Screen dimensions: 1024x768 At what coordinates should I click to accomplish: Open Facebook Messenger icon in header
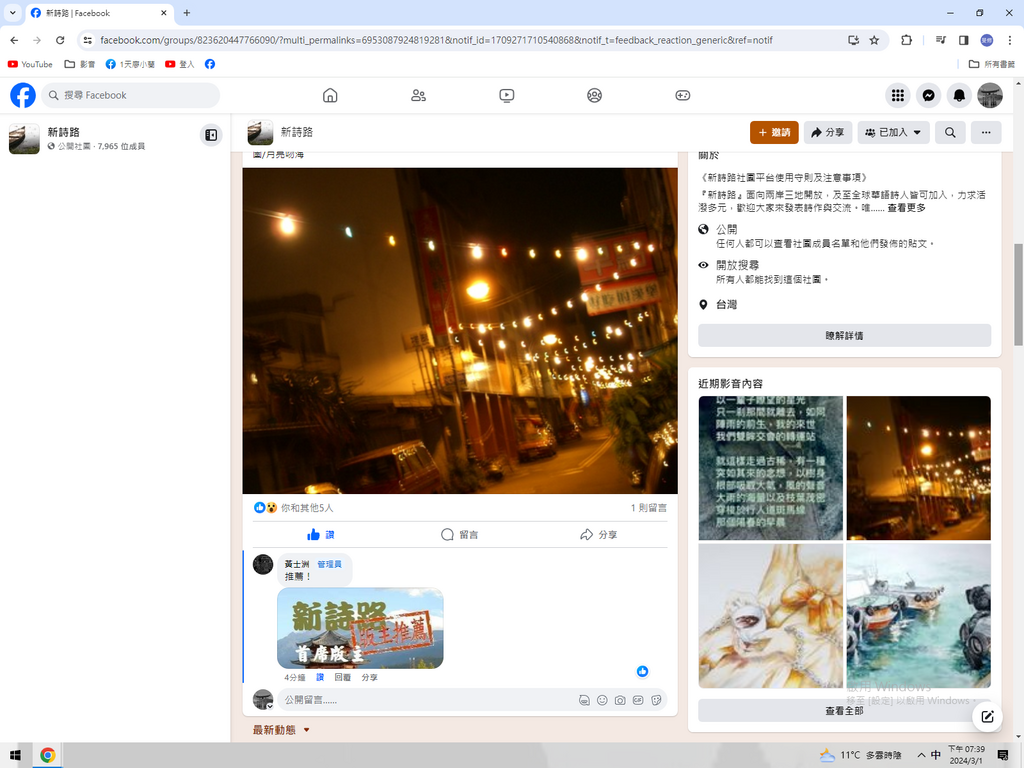tap(929, 95)
